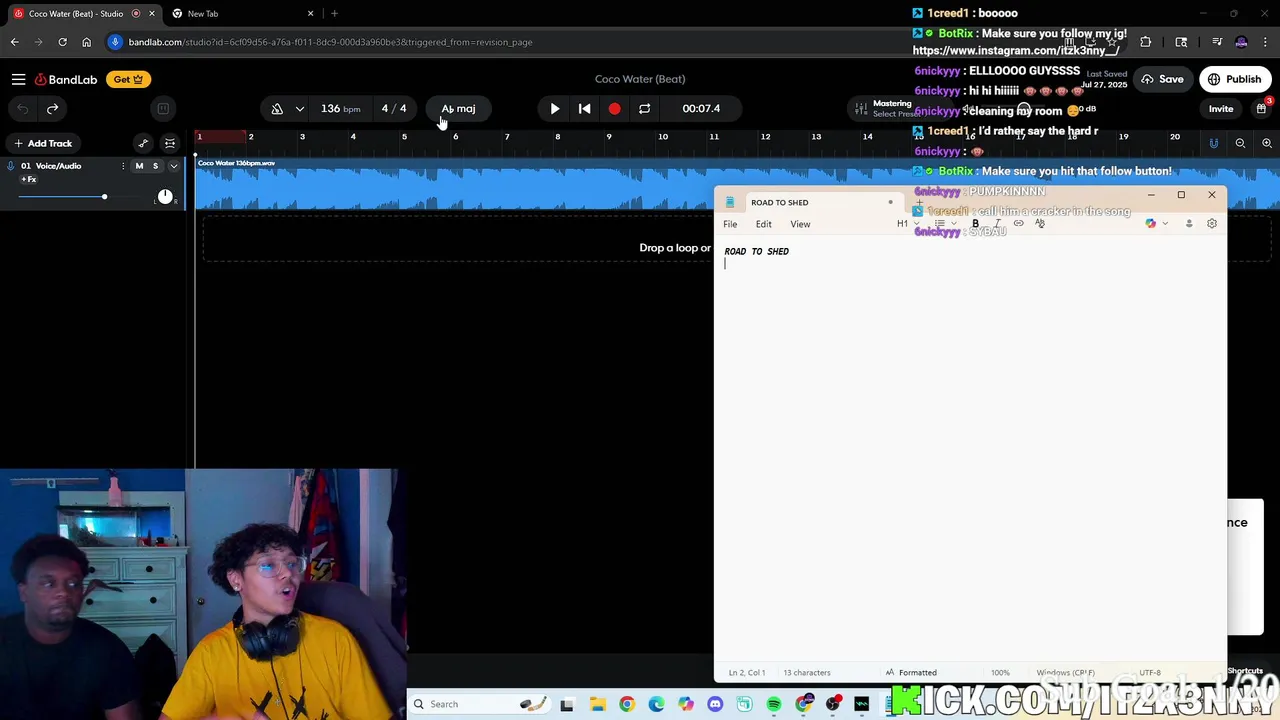Screen dimensions: 1280x720
Task: Publish the Coco Water project
Action: click(1235, 79)
